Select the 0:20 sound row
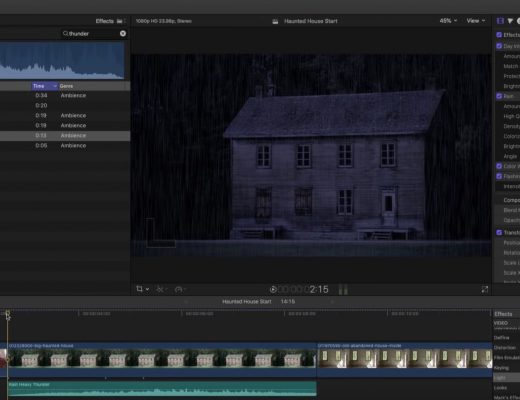Viewport: 520px width, 400px height. 65,105
